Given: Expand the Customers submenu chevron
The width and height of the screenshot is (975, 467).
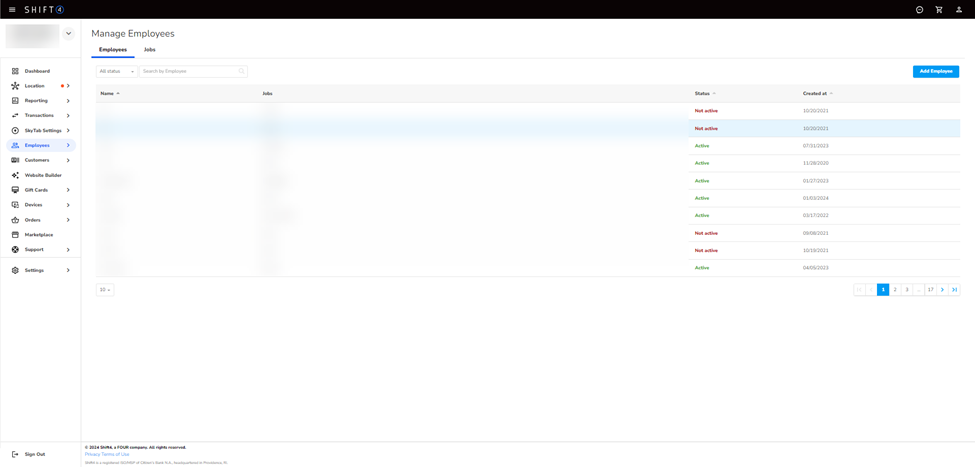Looking at the screenshot, I should [68, 160].
